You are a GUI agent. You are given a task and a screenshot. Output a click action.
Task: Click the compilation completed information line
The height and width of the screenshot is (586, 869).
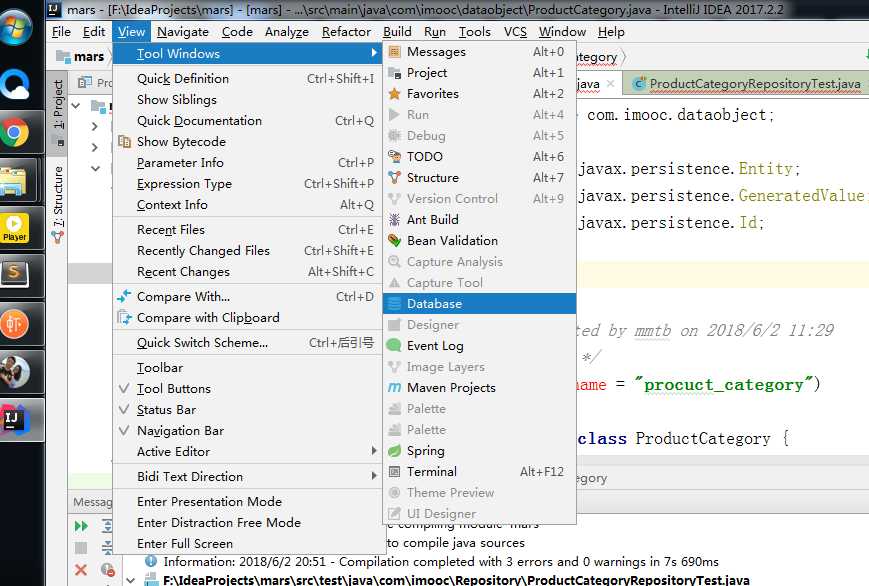pos(441,562)
